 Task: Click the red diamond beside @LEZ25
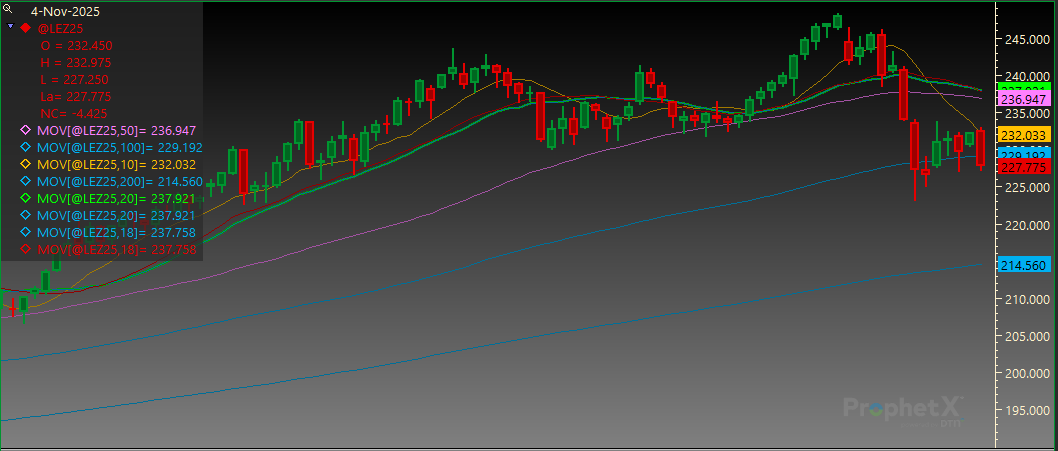(26, 28)
